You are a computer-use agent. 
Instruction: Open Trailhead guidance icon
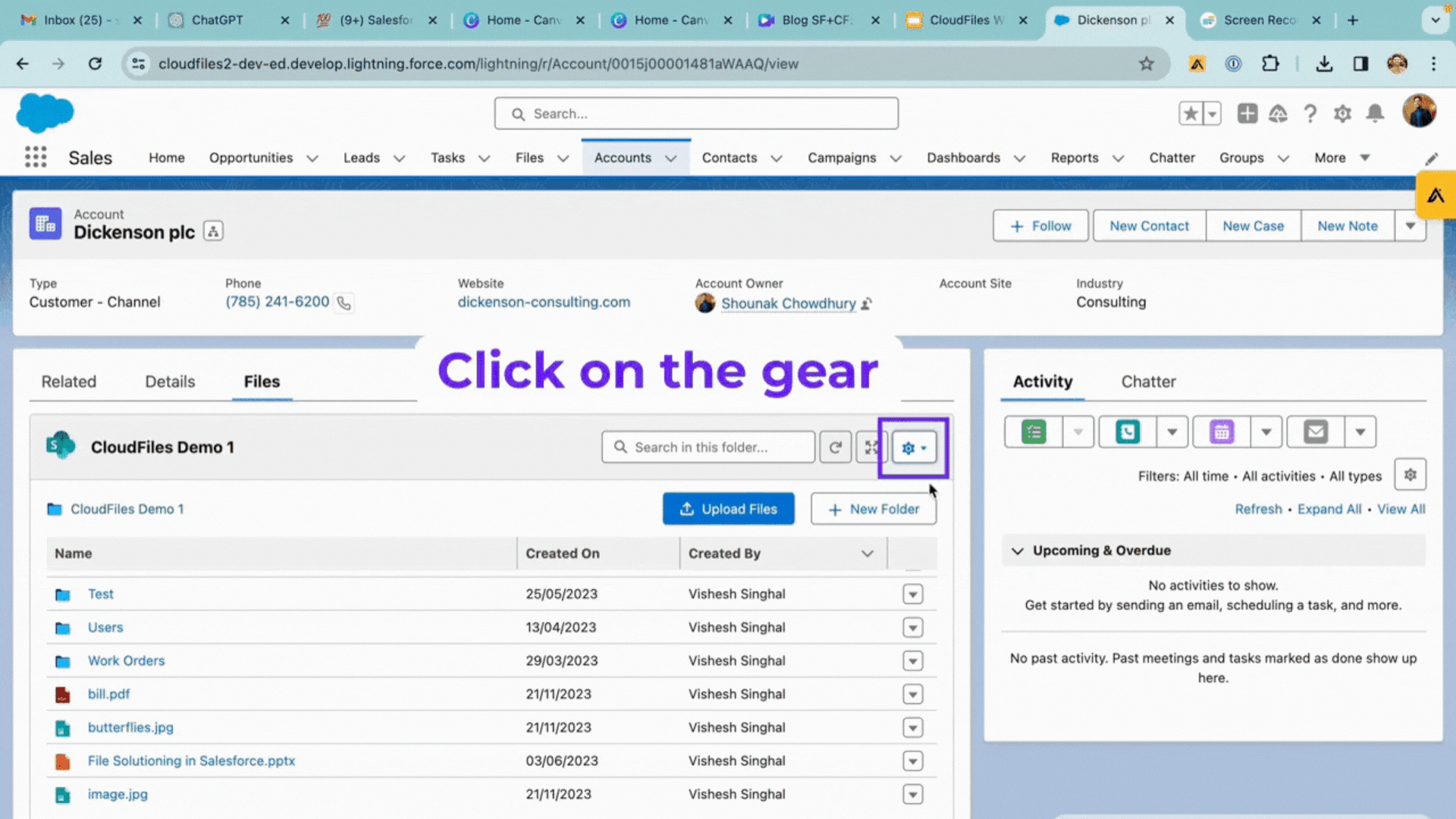tap(1279, 114)
